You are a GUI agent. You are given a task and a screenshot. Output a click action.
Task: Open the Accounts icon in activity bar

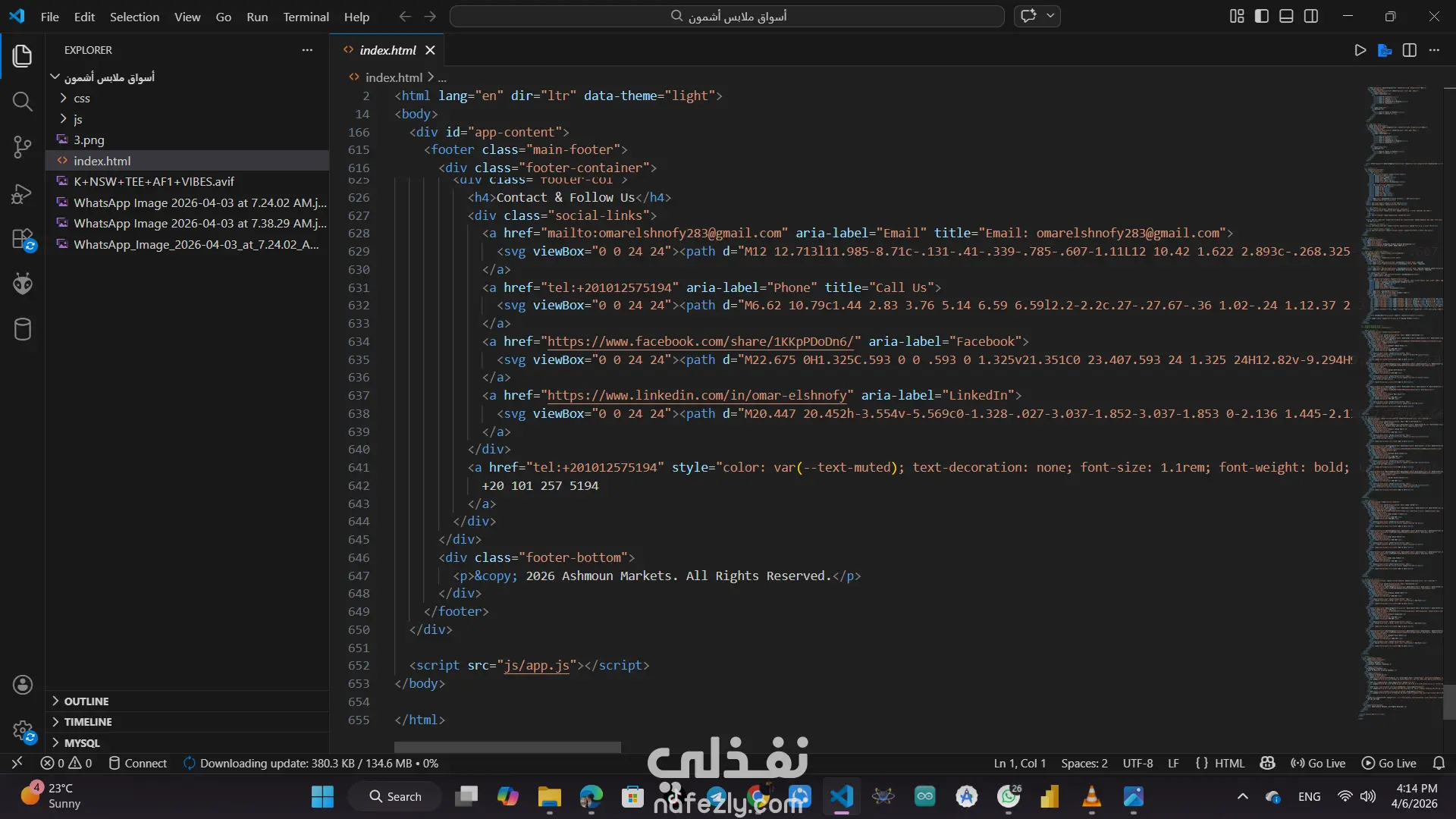pyautogui.click(x=22, y=685)
